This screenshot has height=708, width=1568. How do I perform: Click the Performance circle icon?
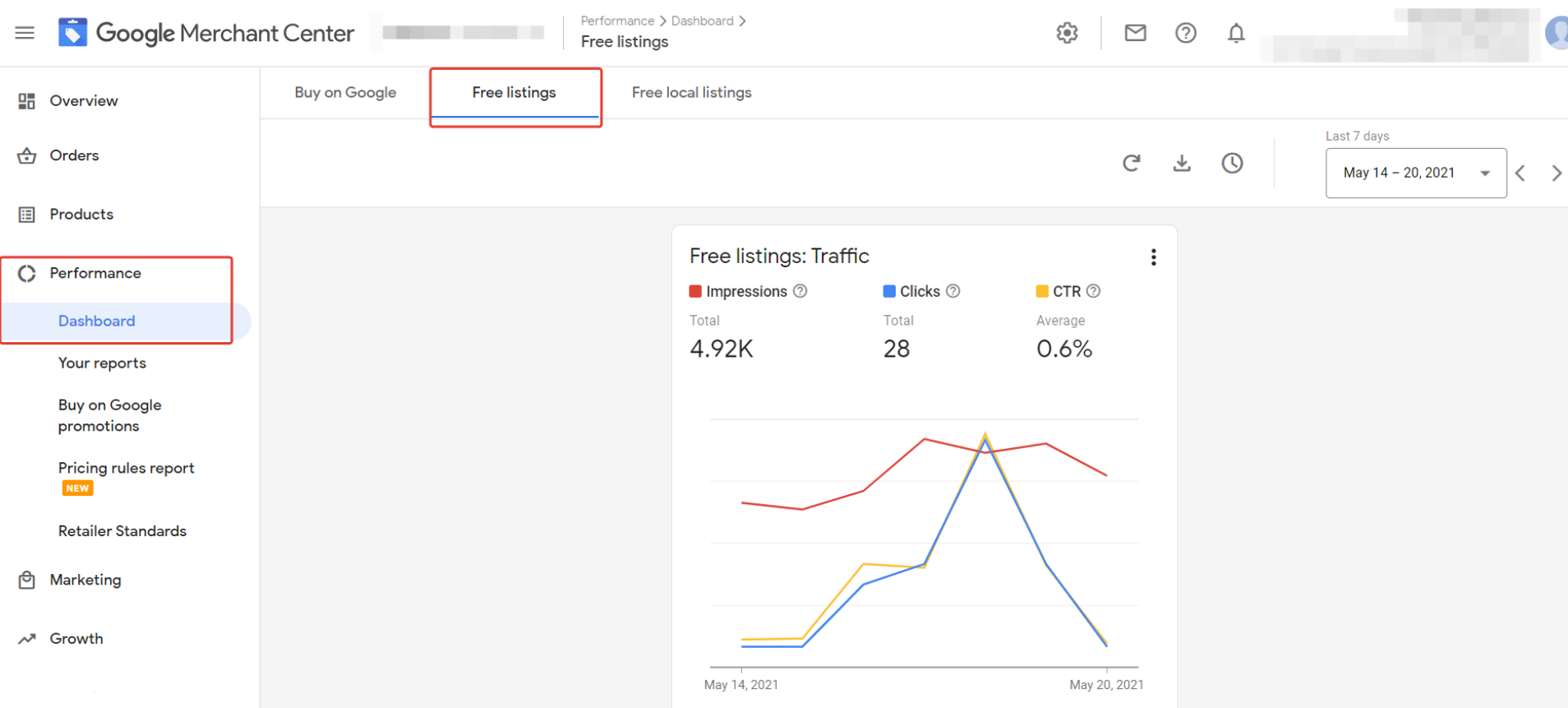[x=27, y=274]
